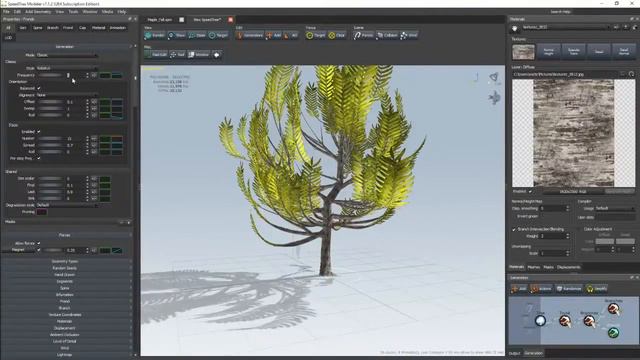The image size is (640, 360).
Task: Toggle the Branch Intersection Blending checkbox
Action: [514, 229]
